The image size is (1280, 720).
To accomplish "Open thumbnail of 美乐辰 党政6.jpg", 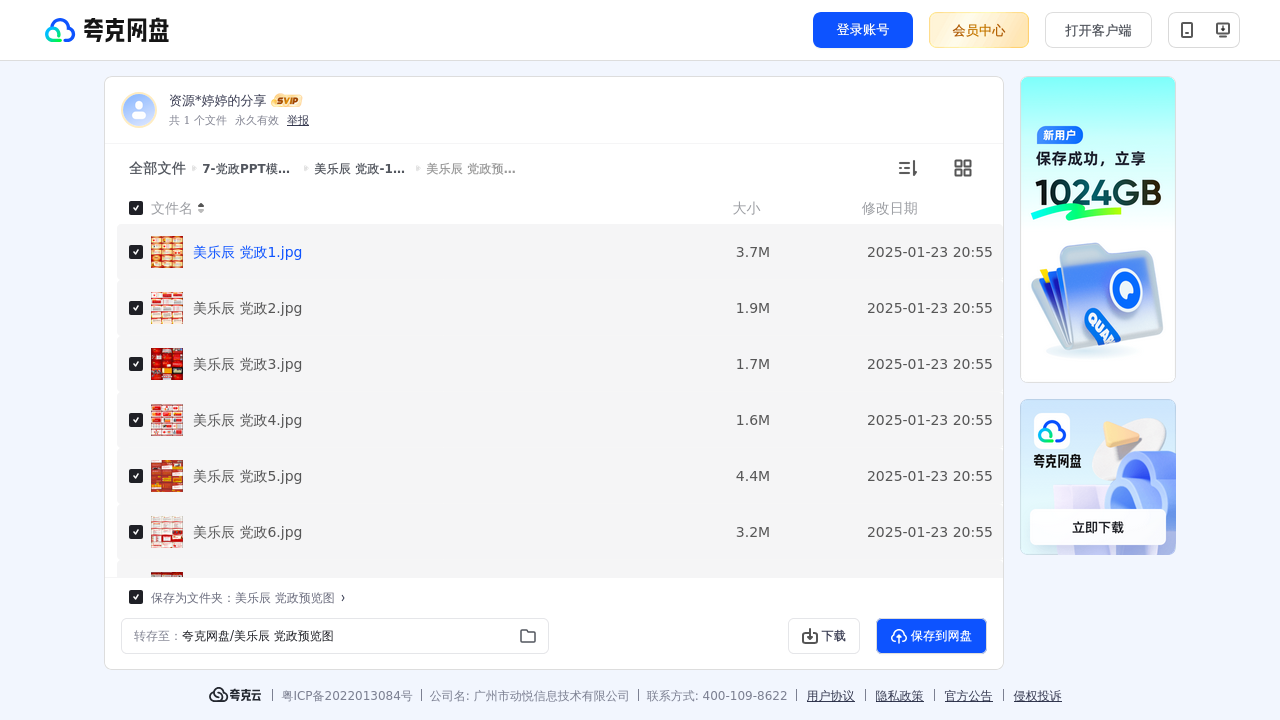I will click(x=167, y=532).
